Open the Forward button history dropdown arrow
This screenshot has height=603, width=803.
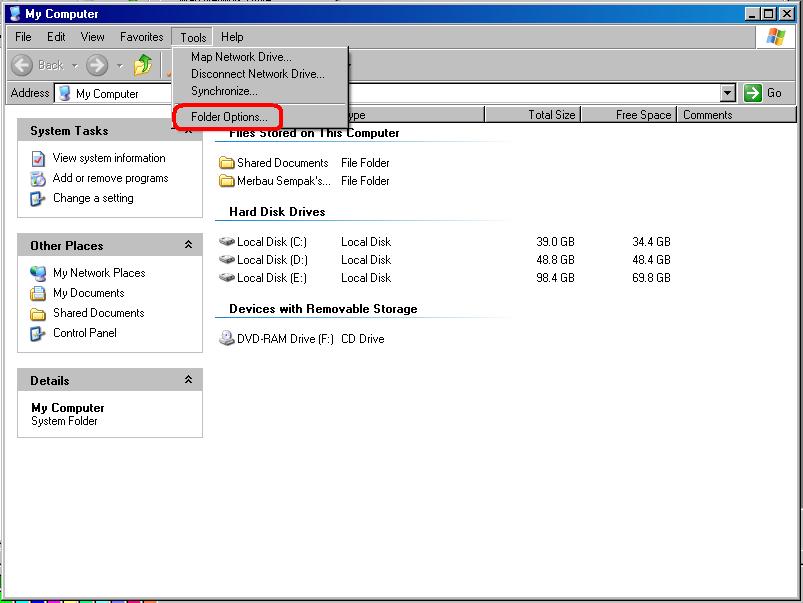pos(120,66)
